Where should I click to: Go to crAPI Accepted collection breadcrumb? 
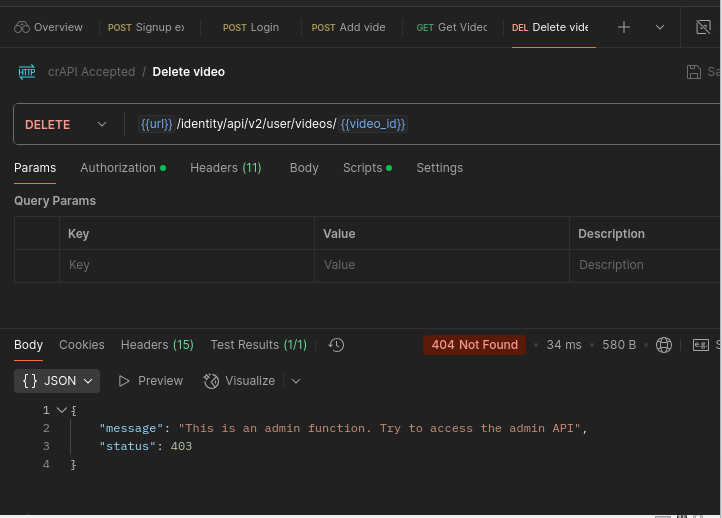pyautogui.click(x=92, y=72)
